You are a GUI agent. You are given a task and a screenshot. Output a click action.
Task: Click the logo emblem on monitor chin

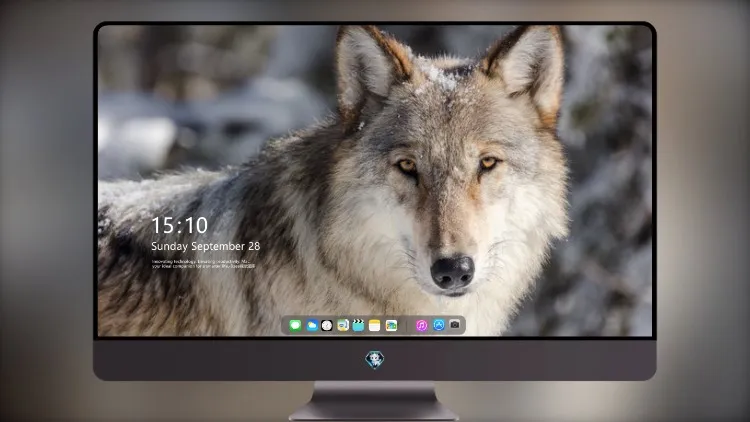point(375,360)
